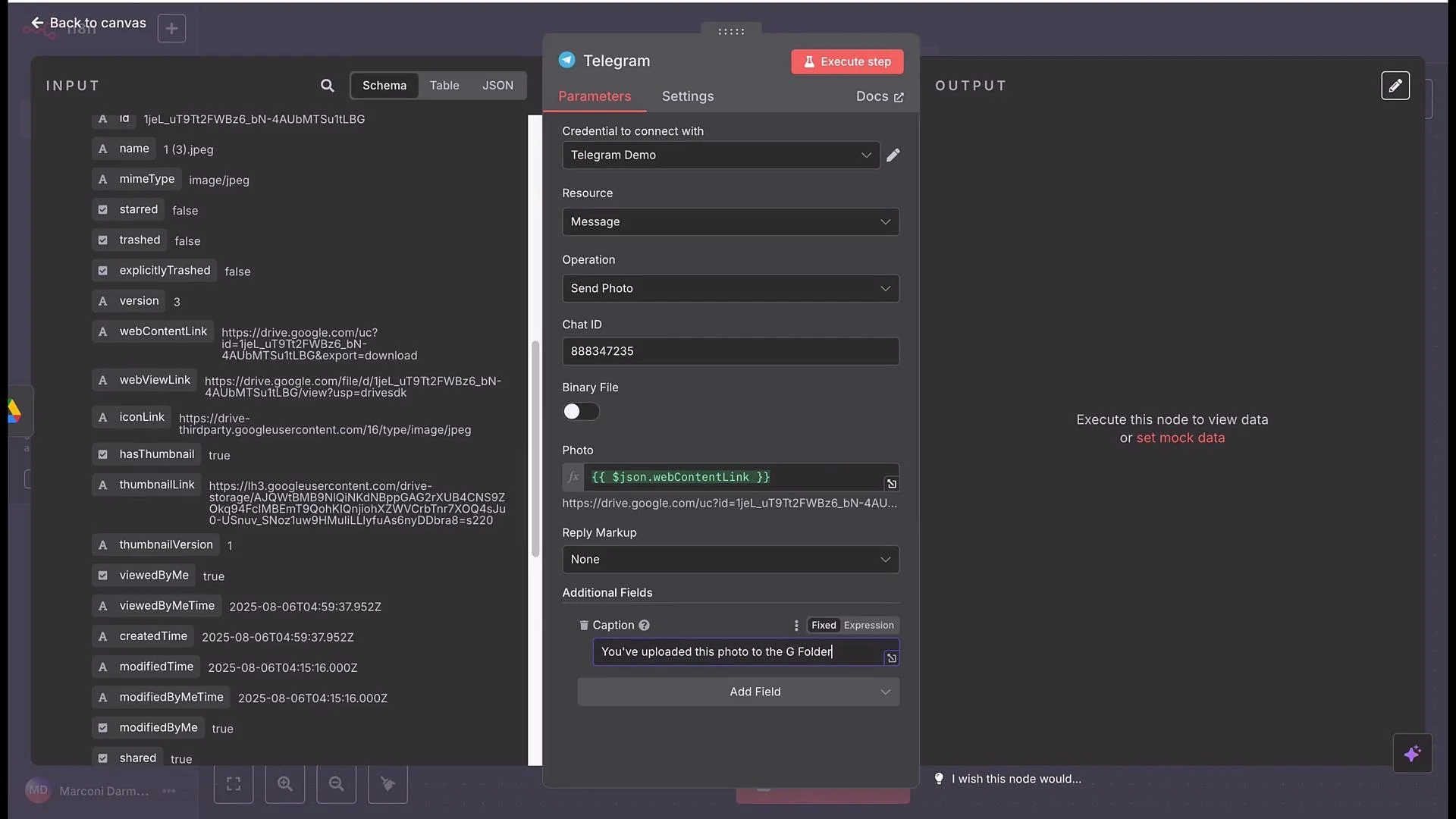The image size is (1456, 819).
Task: Click the MD user avatar
Action: [x=37, y=790]
